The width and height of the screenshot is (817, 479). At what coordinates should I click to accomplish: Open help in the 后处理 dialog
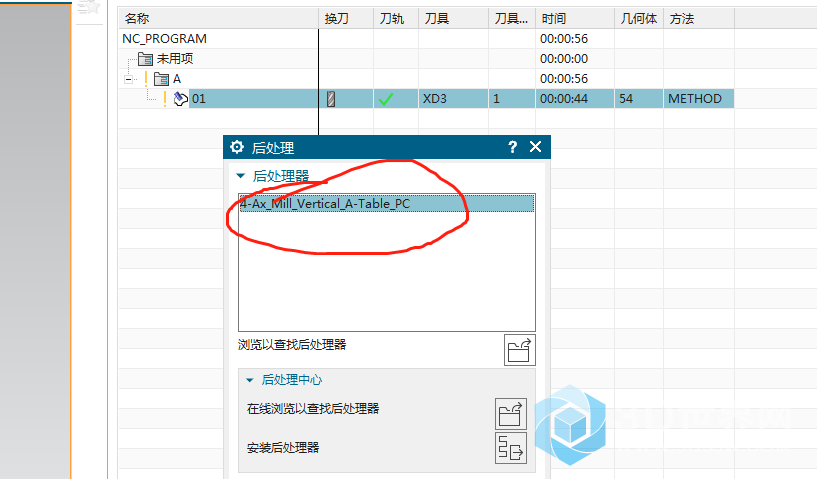point(513,147)
